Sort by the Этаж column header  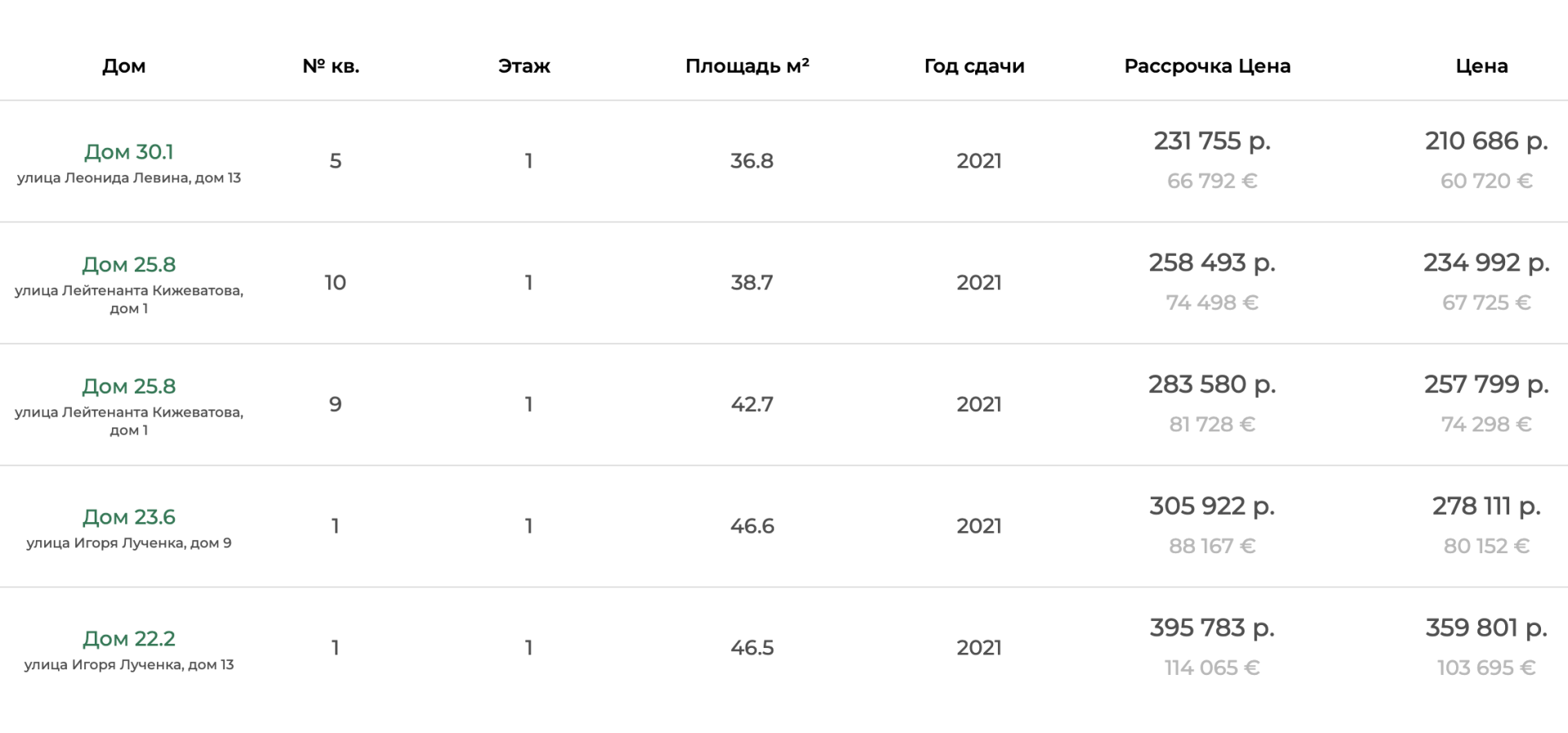pos(524,66)
